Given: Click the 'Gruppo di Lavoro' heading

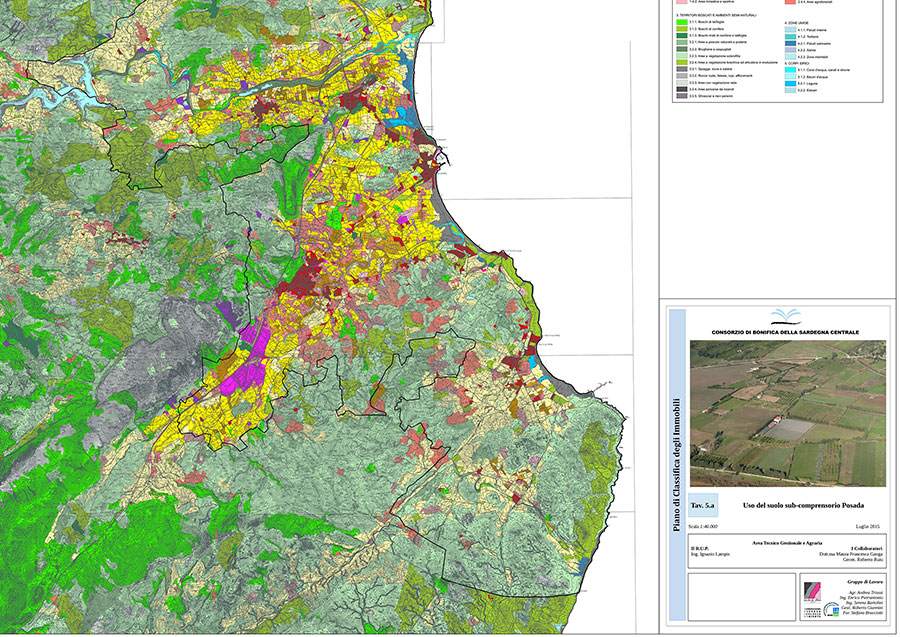Looking at the screenshot, I should tap(866, 582).
